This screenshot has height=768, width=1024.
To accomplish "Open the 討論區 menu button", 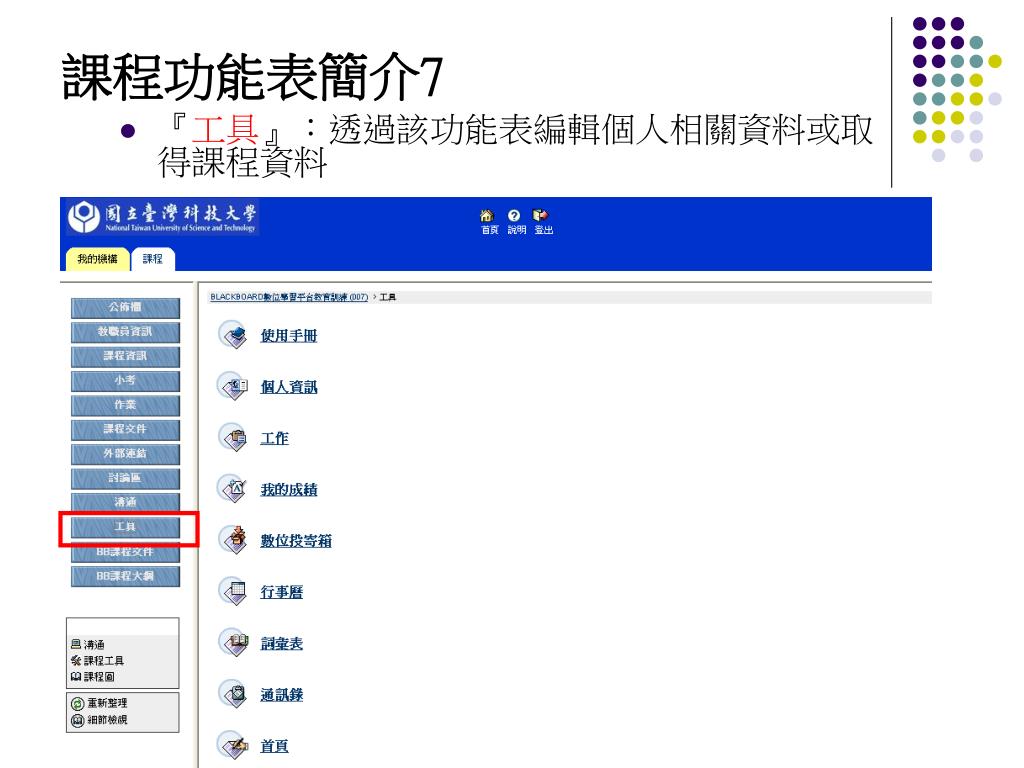I will 125,478.
